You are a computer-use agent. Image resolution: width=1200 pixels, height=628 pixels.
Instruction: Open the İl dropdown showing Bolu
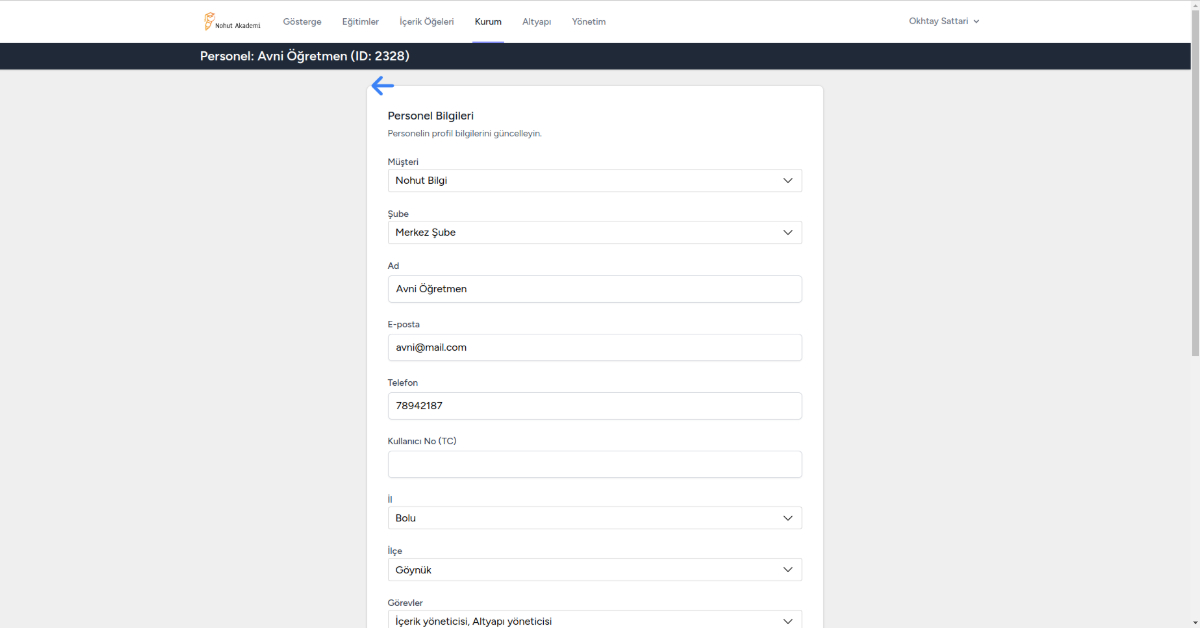pyautogui.click(x=594, y=518)
